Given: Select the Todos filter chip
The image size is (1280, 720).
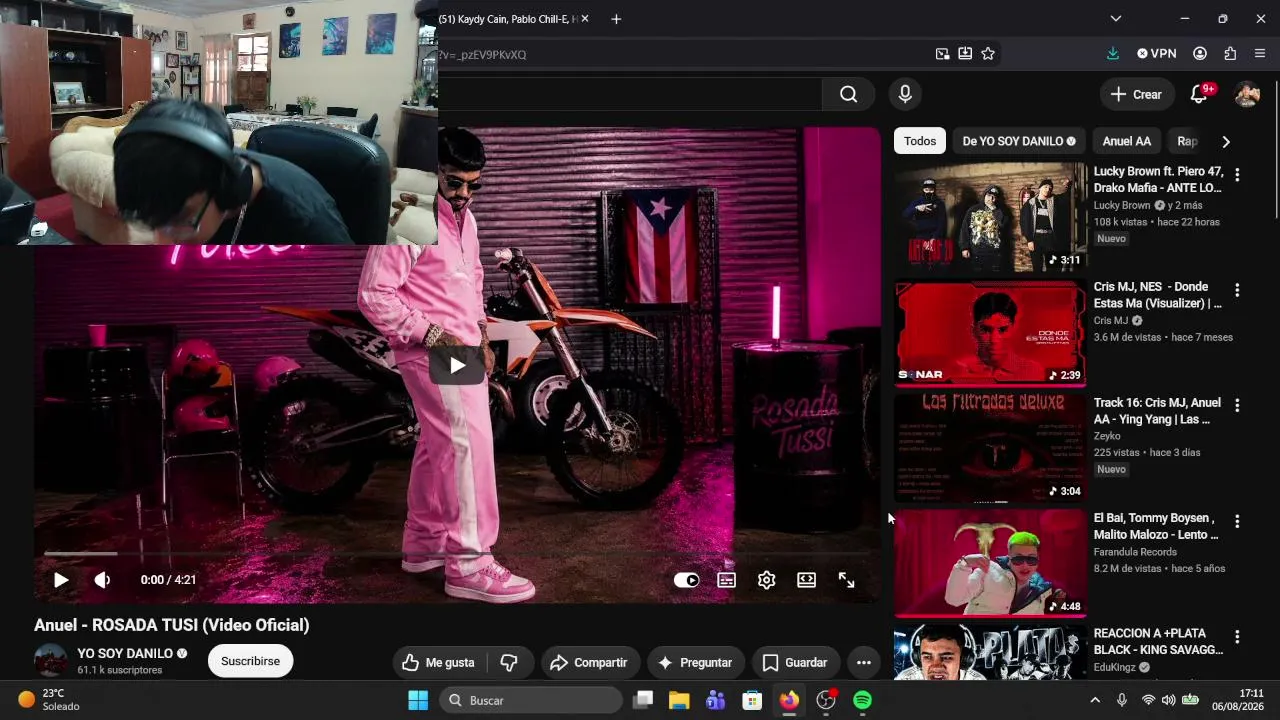Looking at the screenshot, I should click(920, 141).
